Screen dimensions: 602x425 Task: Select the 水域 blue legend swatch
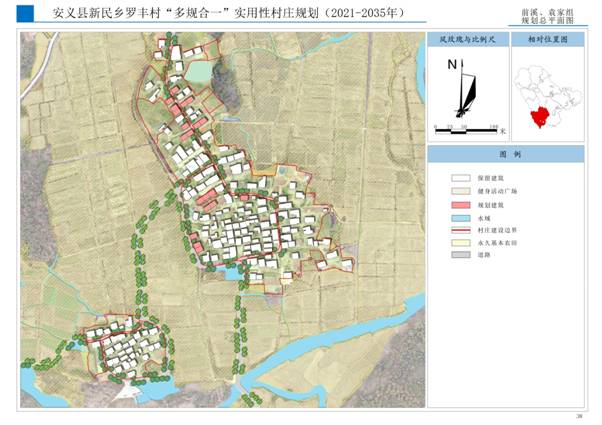[x=461, y=218]
